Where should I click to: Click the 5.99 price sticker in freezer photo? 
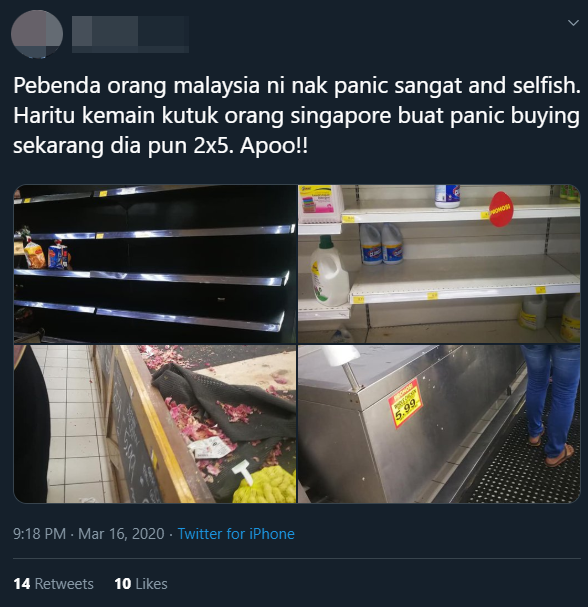(x=405, y=404)
